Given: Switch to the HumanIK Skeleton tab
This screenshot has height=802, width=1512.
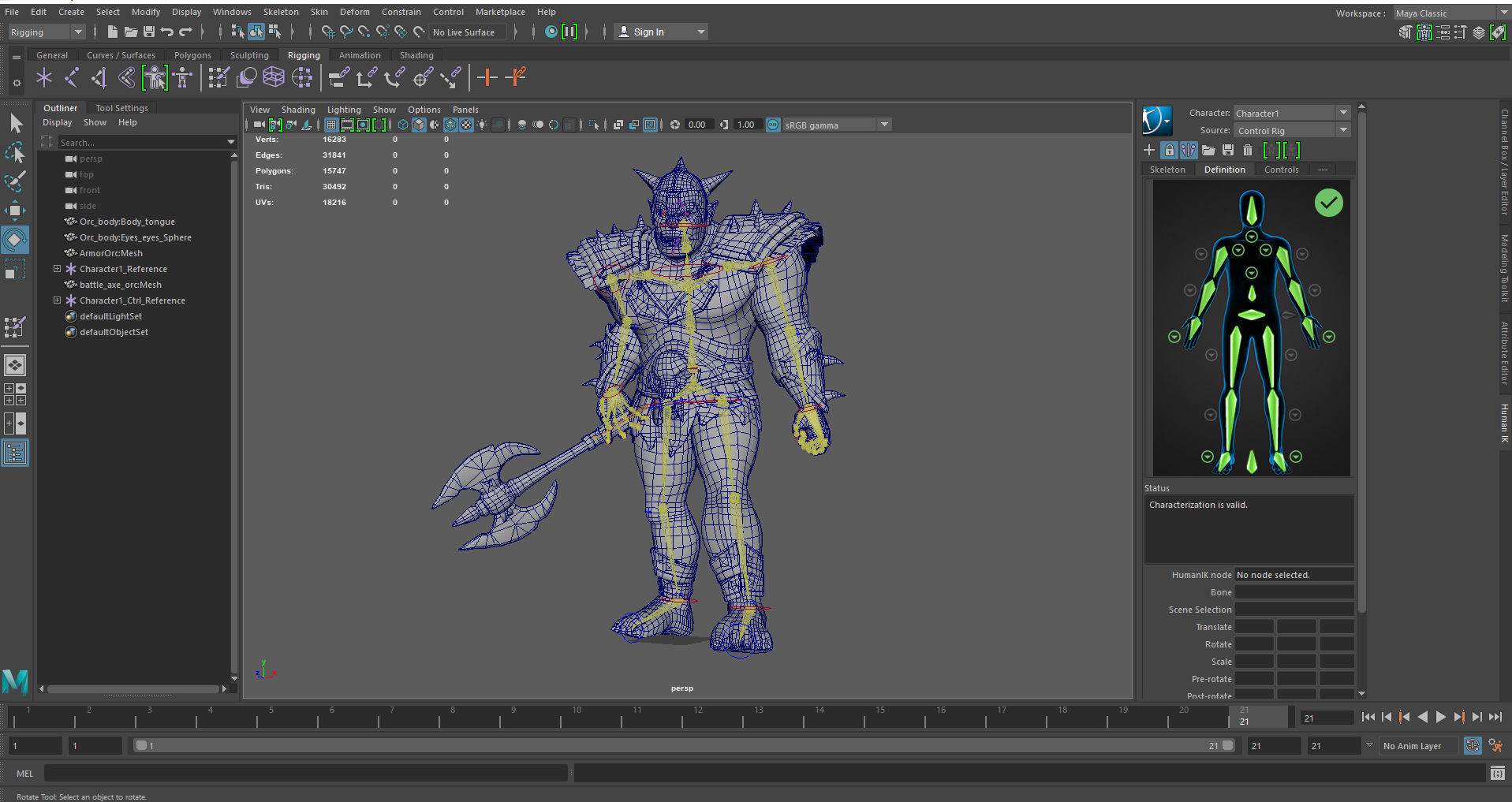Looking at the screenshot, I should pos(1167,170).
